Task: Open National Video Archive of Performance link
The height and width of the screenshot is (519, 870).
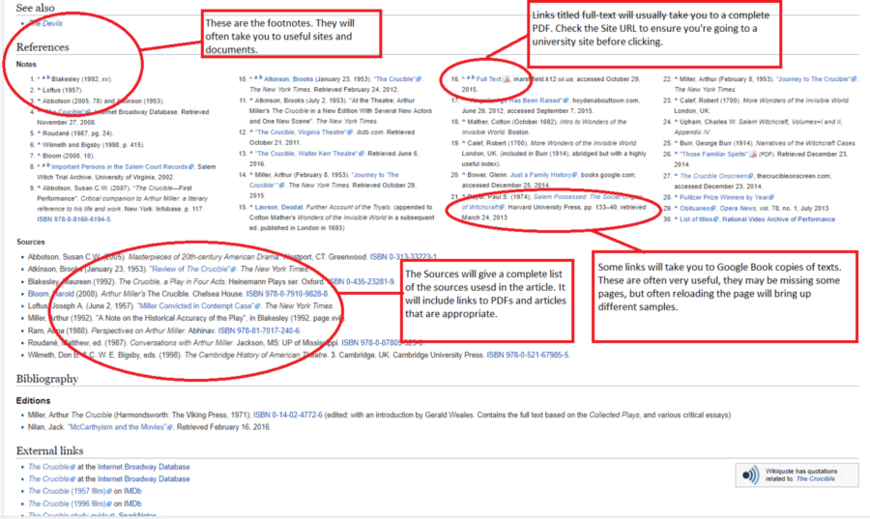Action: 778,219
